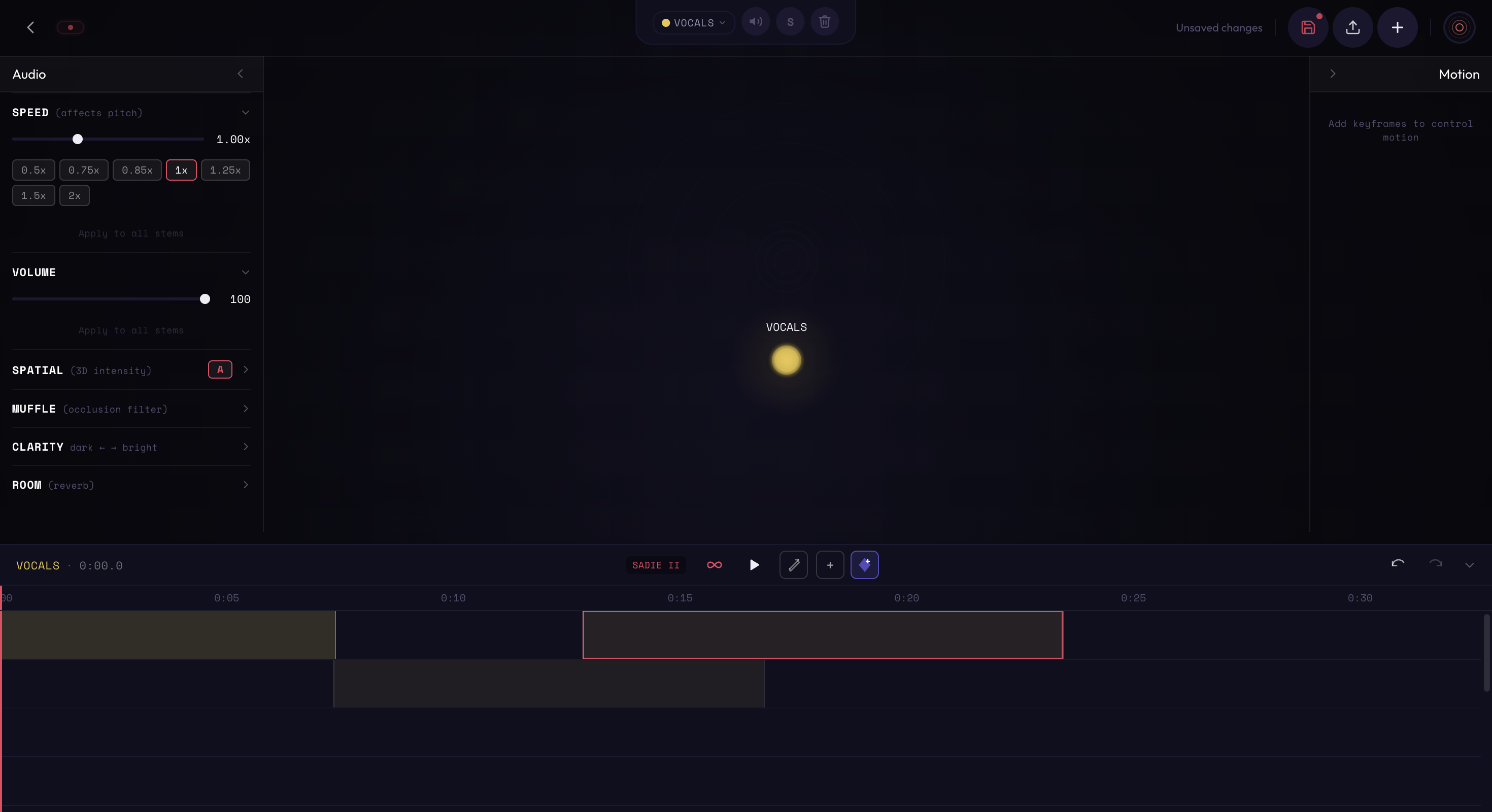Click the 1.00x speed value
Viewport: 1492px width, 812px height.
pos(233,140)
